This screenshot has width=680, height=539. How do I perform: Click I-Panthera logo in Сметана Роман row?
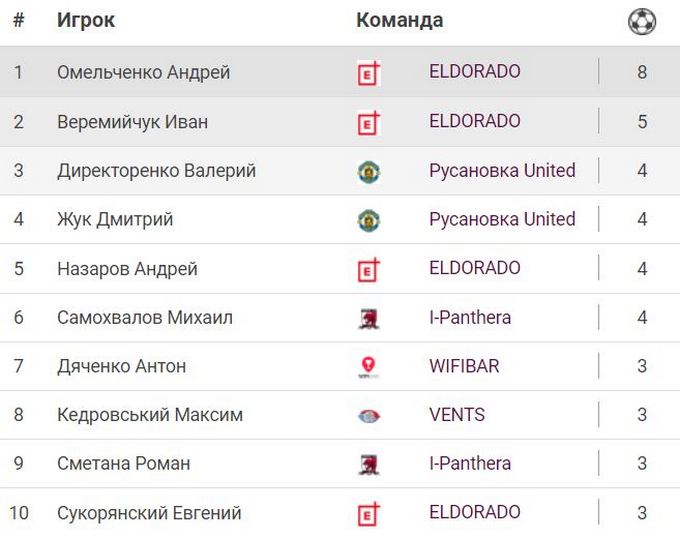369,464
